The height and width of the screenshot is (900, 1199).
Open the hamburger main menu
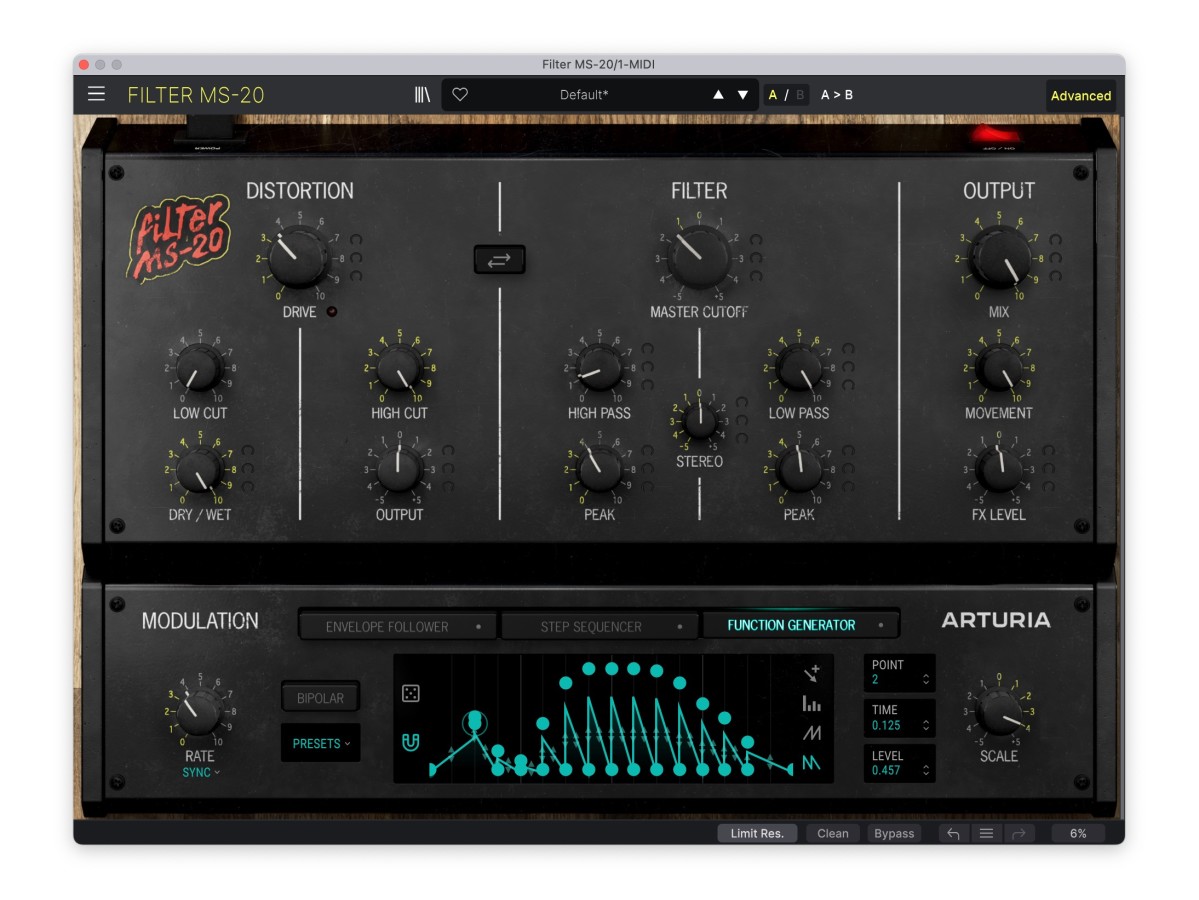(x=96, y=94)
